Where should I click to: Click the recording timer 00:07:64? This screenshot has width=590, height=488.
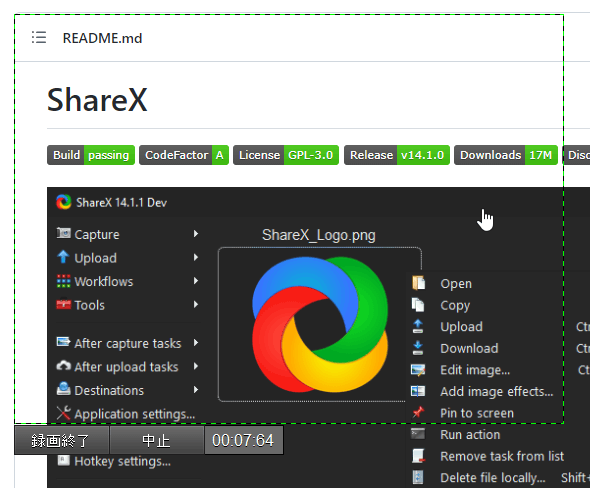244,440
